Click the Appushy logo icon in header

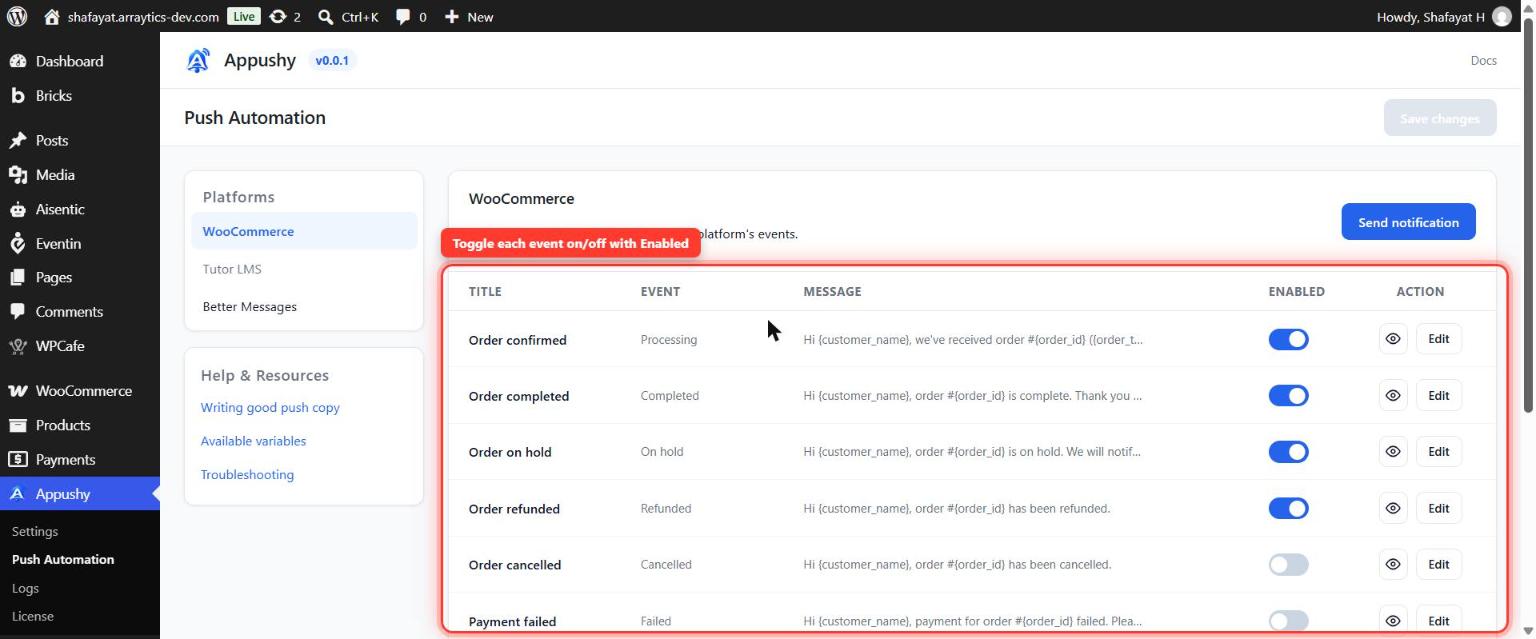click(x=198, y=60)
